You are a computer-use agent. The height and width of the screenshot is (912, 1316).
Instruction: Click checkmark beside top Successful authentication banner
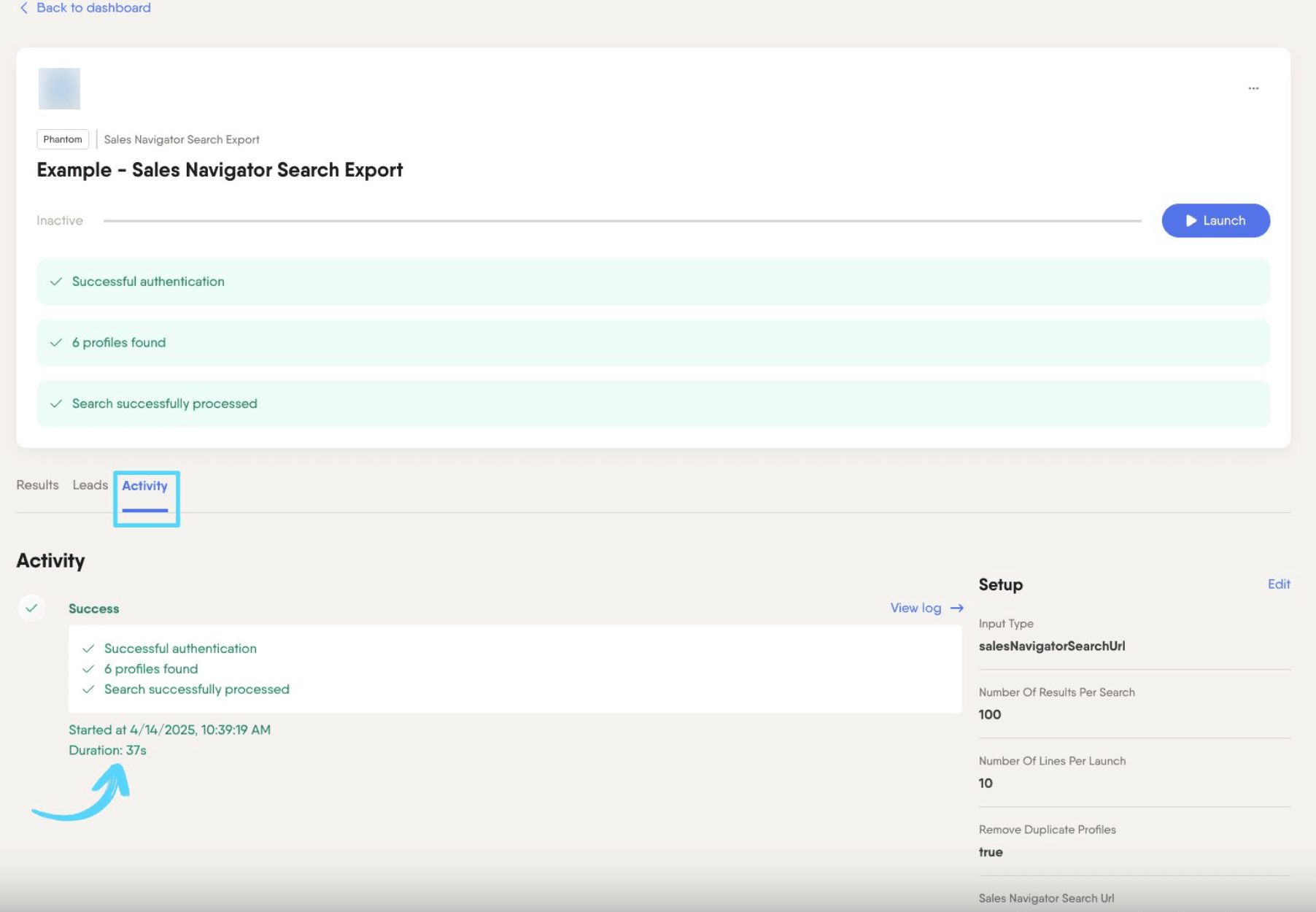55,282
